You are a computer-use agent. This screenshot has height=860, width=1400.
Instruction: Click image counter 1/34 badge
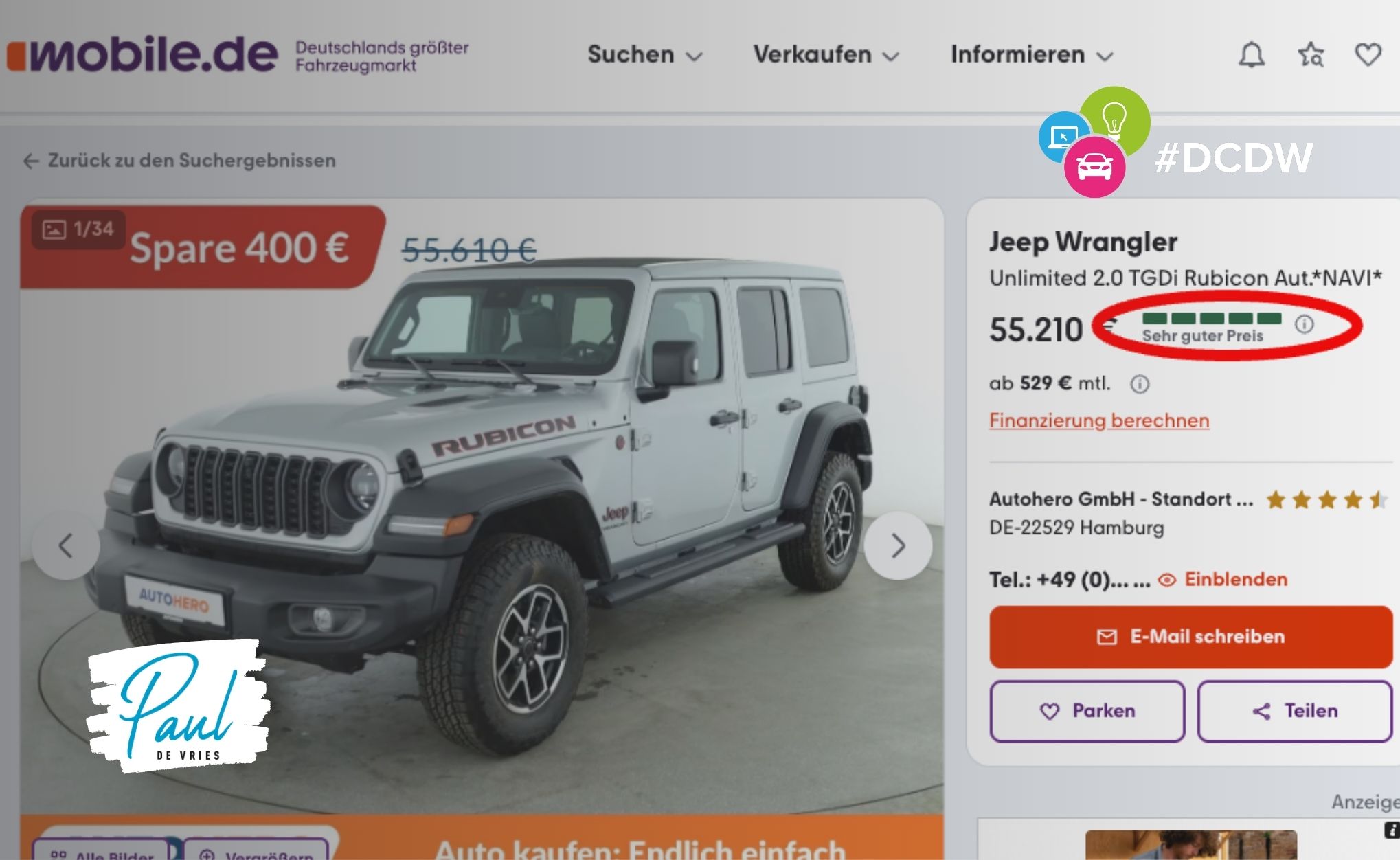pos(78,229)
